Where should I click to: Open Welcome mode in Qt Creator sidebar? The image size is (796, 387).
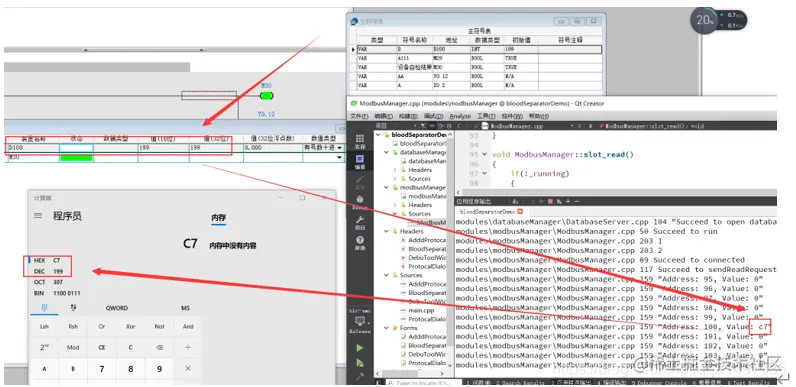tap(360, 141)
